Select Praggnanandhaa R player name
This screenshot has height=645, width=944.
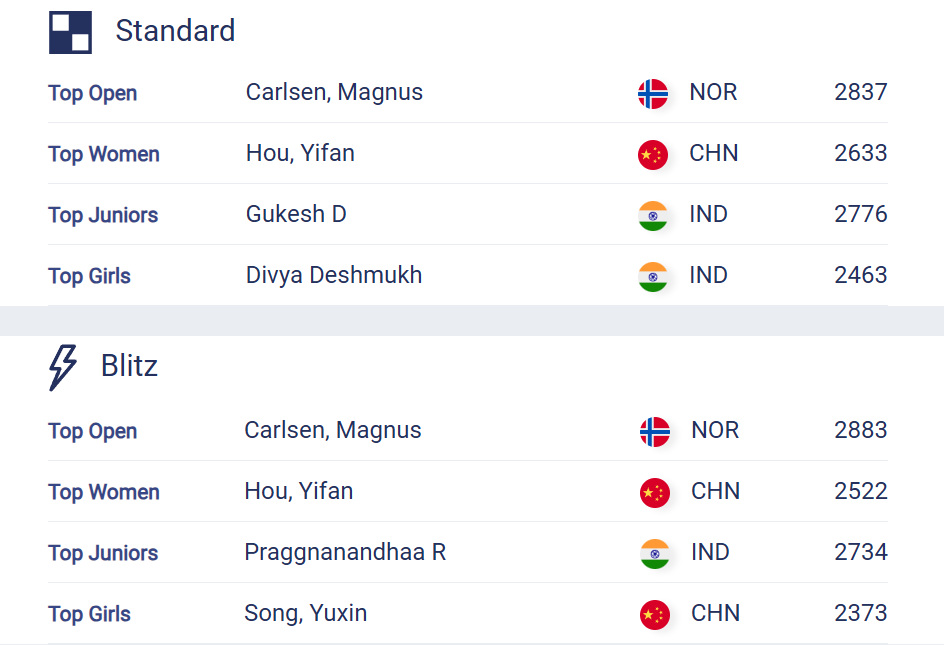pos(345,552)
